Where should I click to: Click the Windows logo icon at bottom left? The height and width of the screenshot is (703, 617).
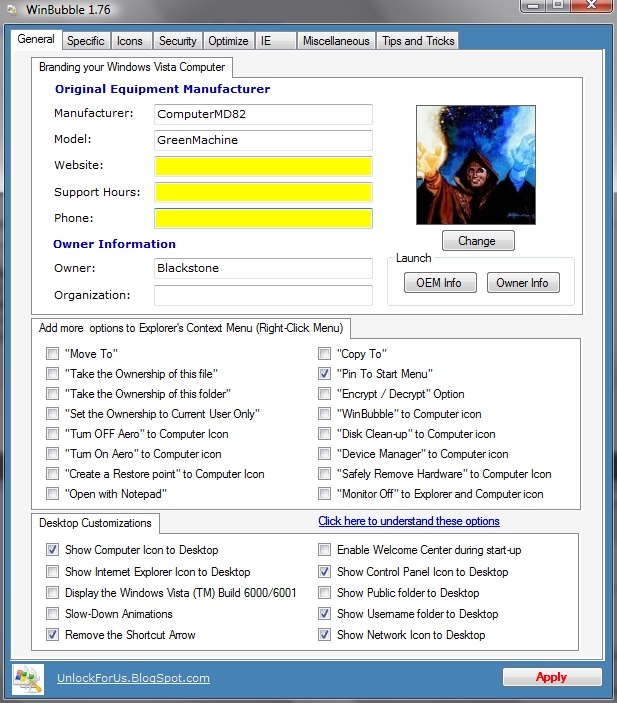pyautogui.click(x=28, y=678)
